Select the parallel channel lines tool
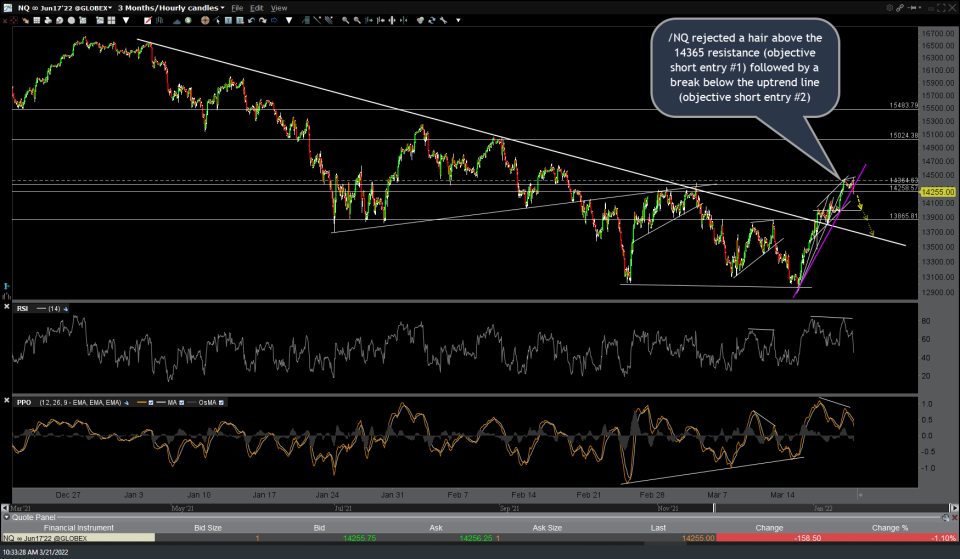Viewport: 960px width, 559px height. [x=329, y=20]
